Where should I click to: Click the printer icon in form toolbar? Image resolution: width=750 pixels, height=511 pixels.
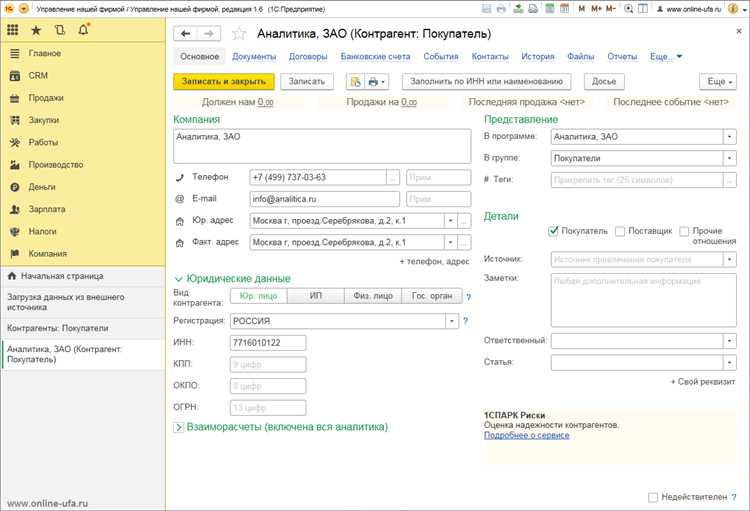(x=376, y=82)
